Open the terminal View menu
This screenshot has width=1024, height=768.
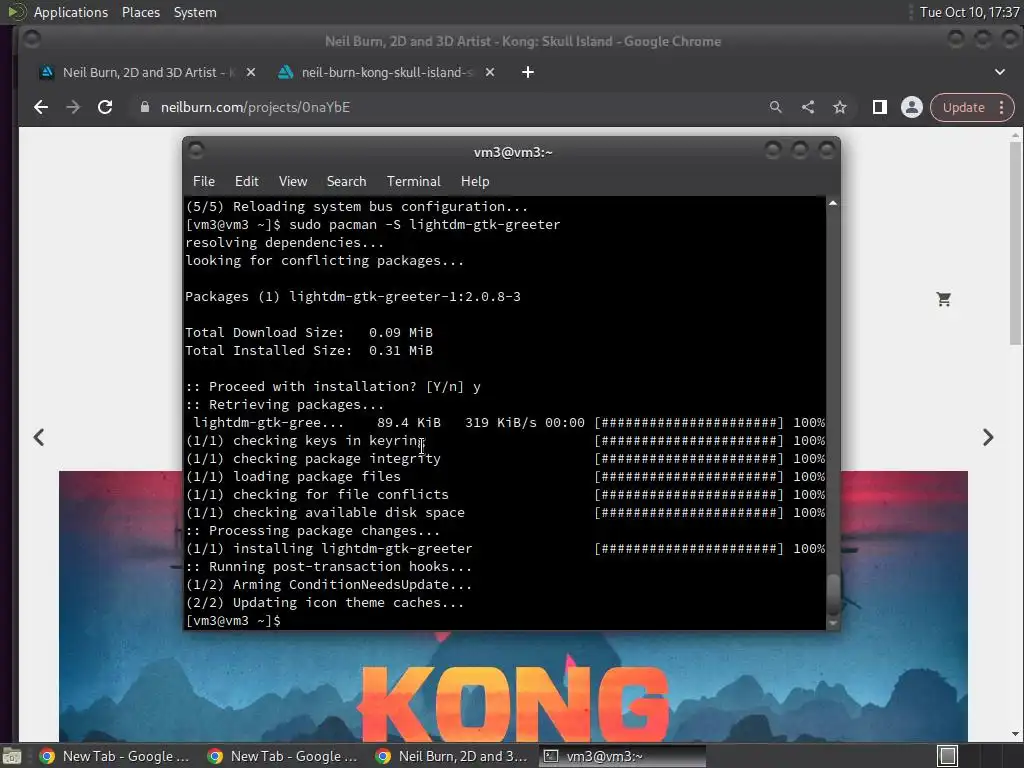293,181
